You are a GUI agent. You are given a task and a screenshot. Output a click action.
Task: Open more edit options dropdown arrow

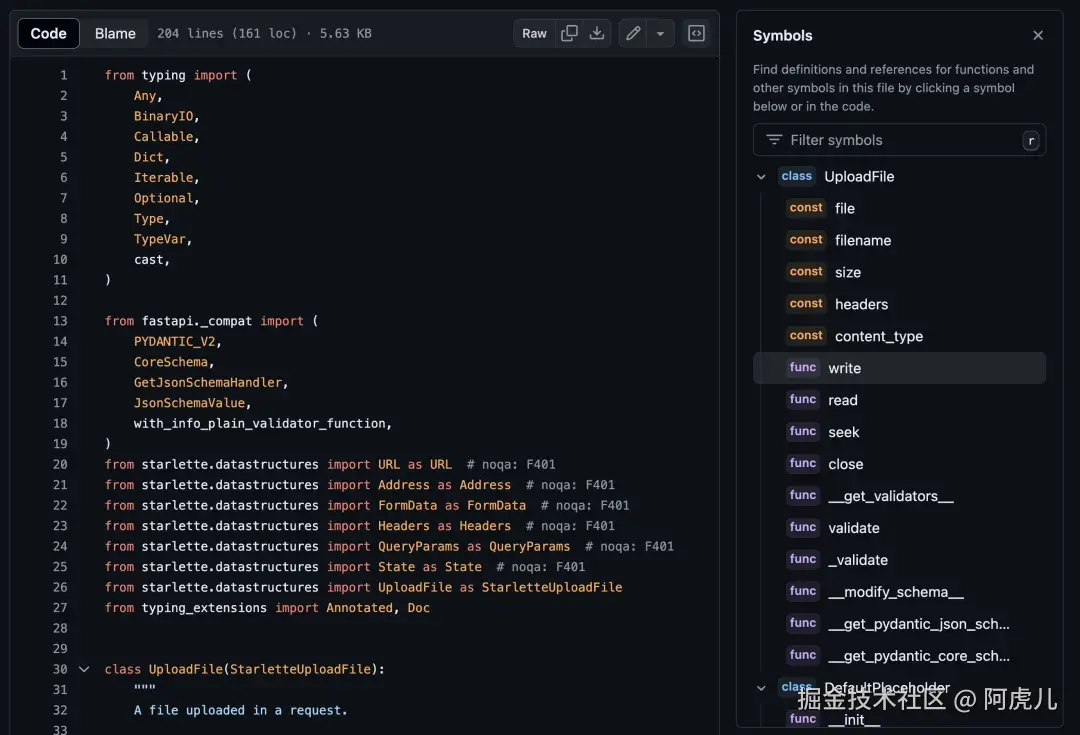pyautogui.click(x=660, y=33)
